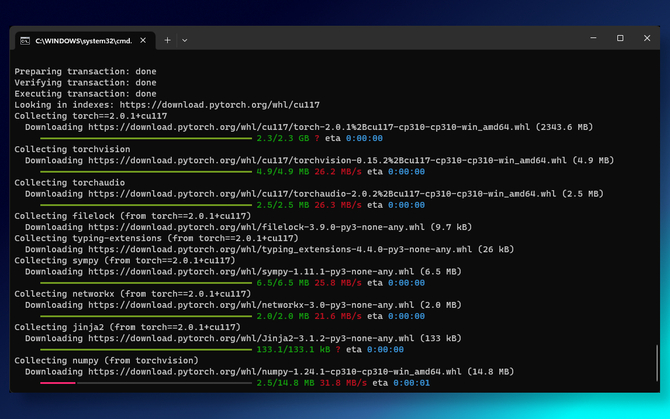670x419 pixels.
Task: Minimize the terminal window
Action: click(x=593, y=38)
